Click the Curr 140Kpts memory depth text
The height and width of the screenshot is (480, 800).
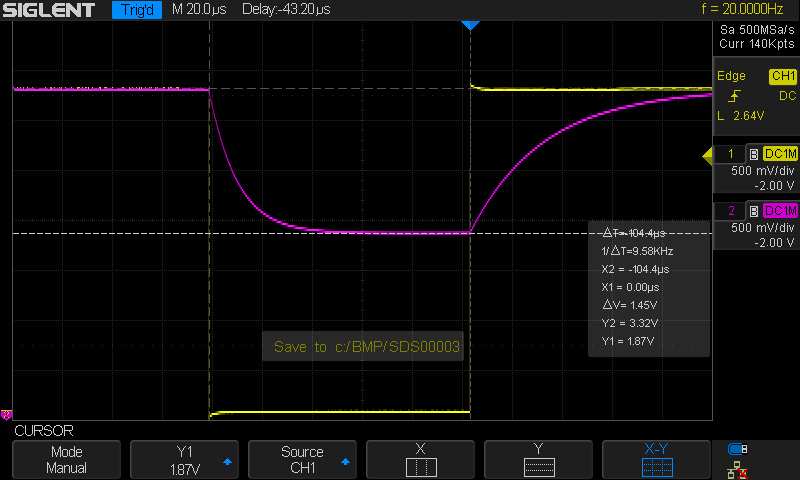point(757,44)
